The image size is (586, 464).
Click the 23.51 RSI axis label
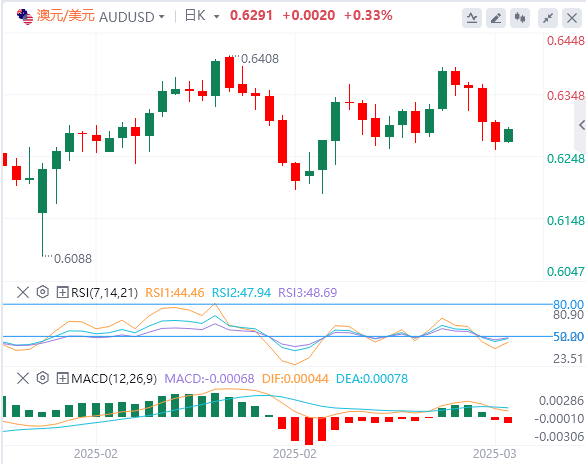click(568, 359)
